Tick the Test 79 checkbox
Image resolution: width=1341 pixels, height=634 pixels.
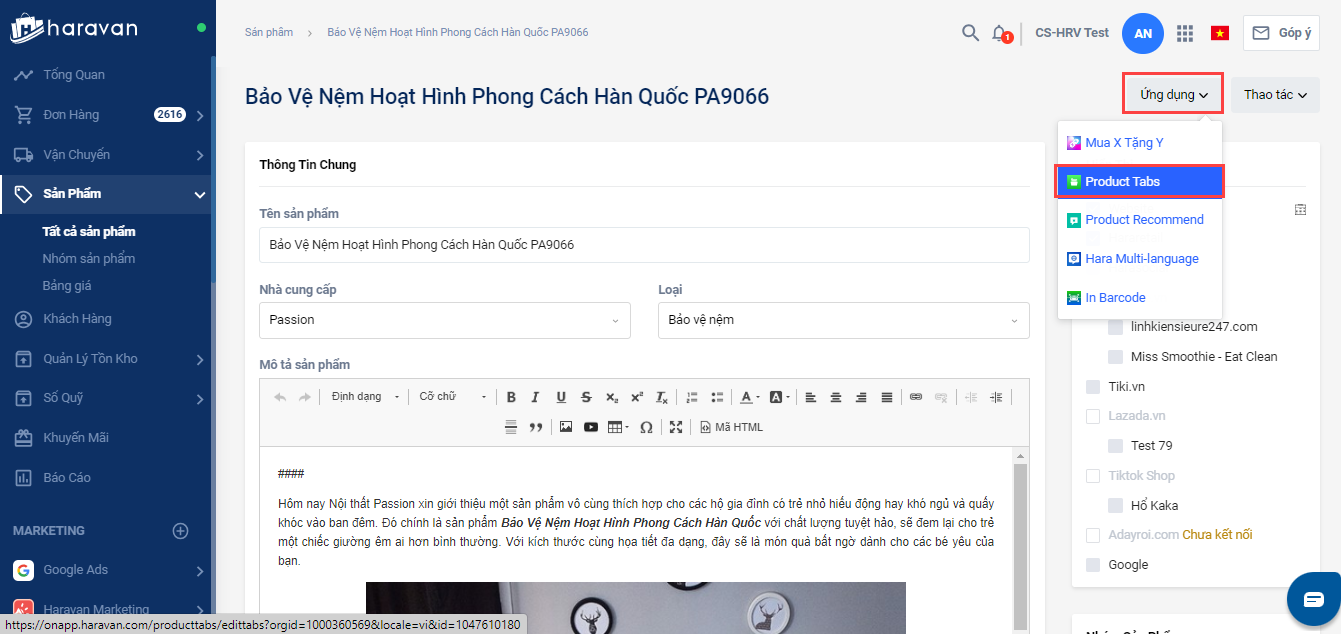[1115, 445]
